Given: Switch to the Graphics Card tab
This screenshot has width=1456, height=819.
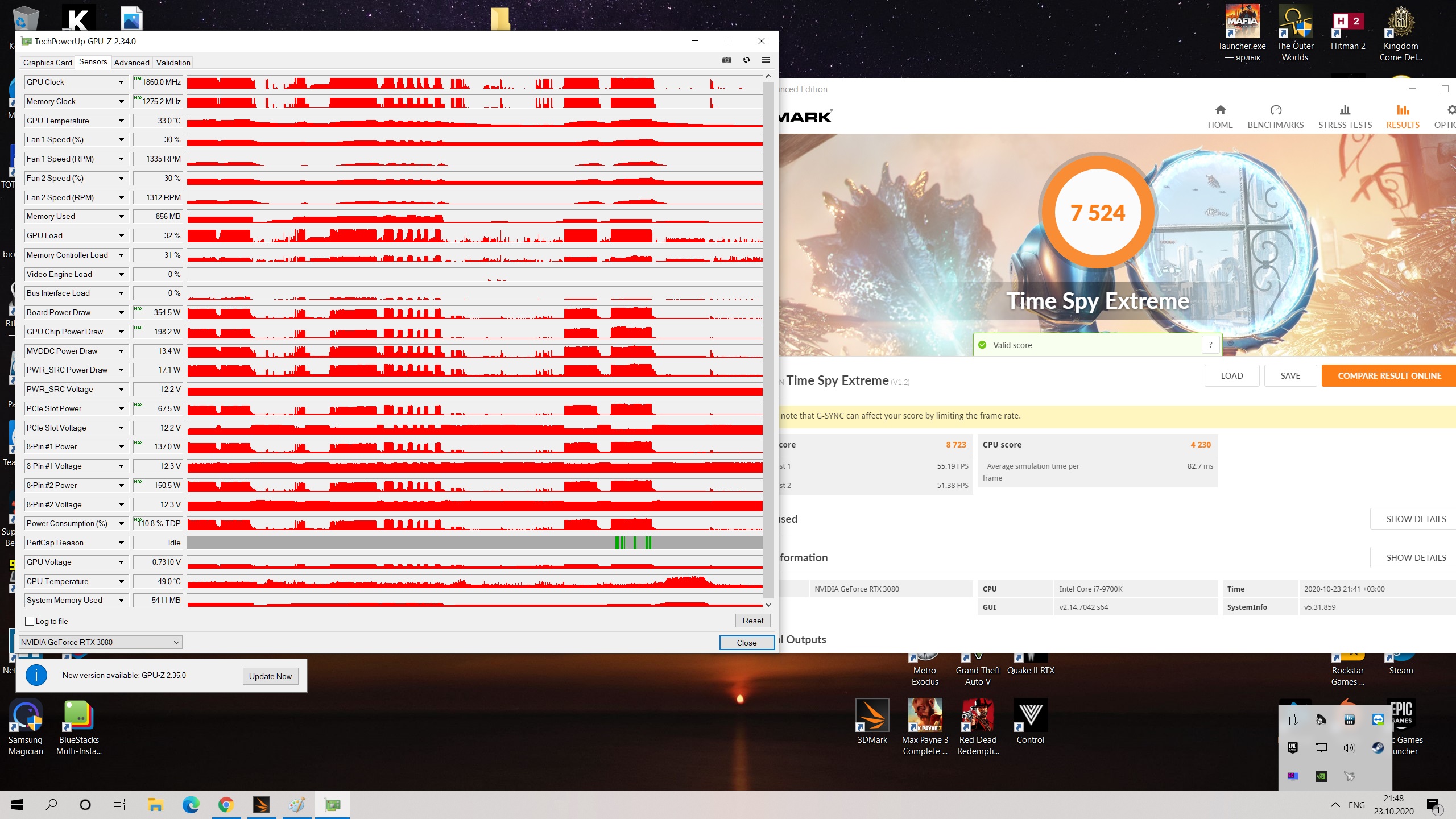Looking at the screenshot, I should [47, 63].
